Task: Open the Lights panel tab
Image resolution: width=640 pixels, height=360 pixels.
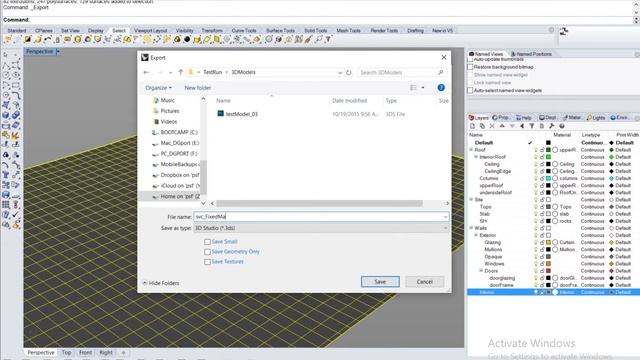Action: click(x=596, y=118)
